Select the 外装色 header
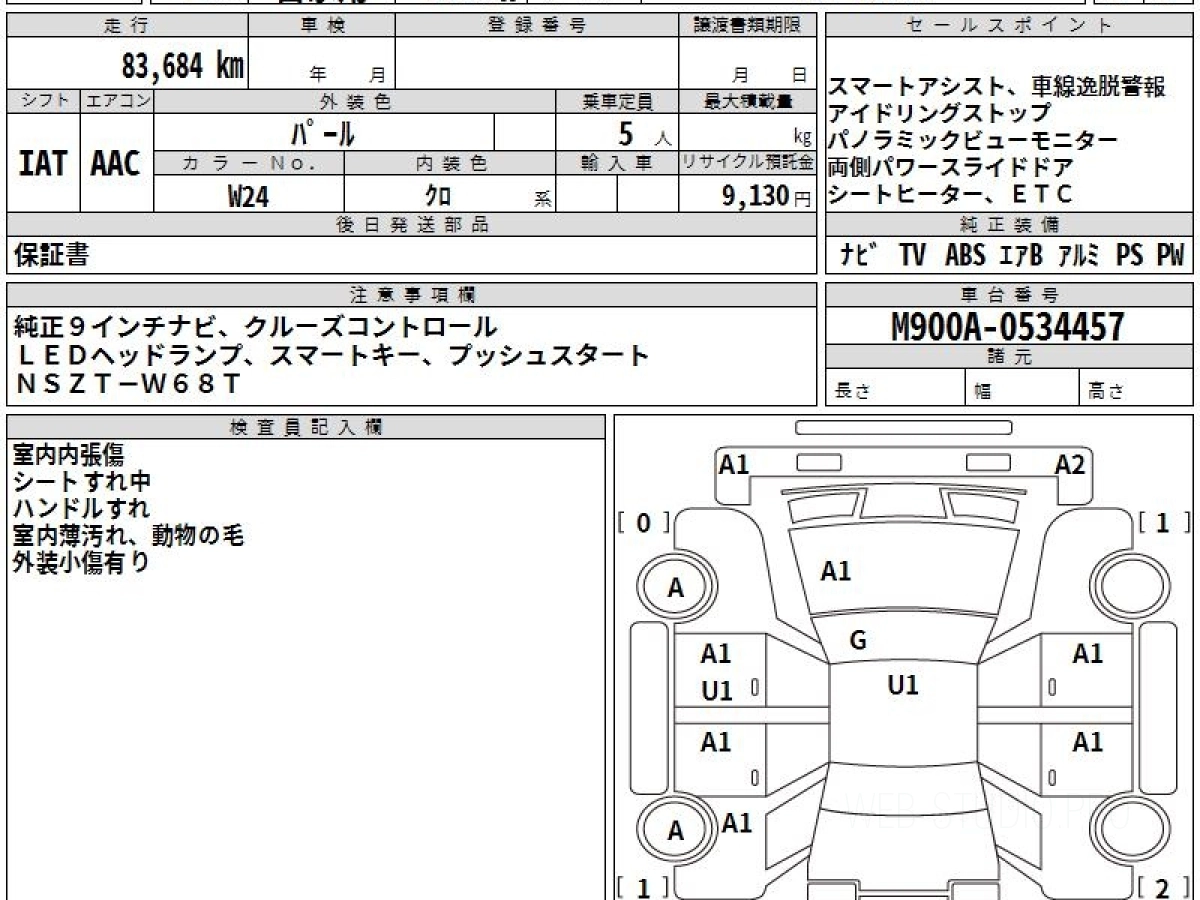Viewport: 1200px width, 900px height. tap(355, 102)
